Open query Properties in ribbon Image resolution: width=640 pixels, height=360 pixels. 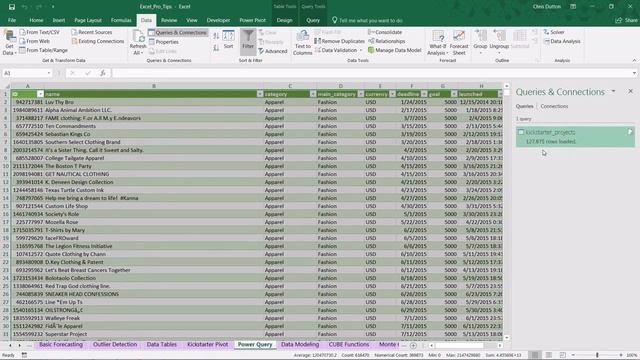coord(164,42)
